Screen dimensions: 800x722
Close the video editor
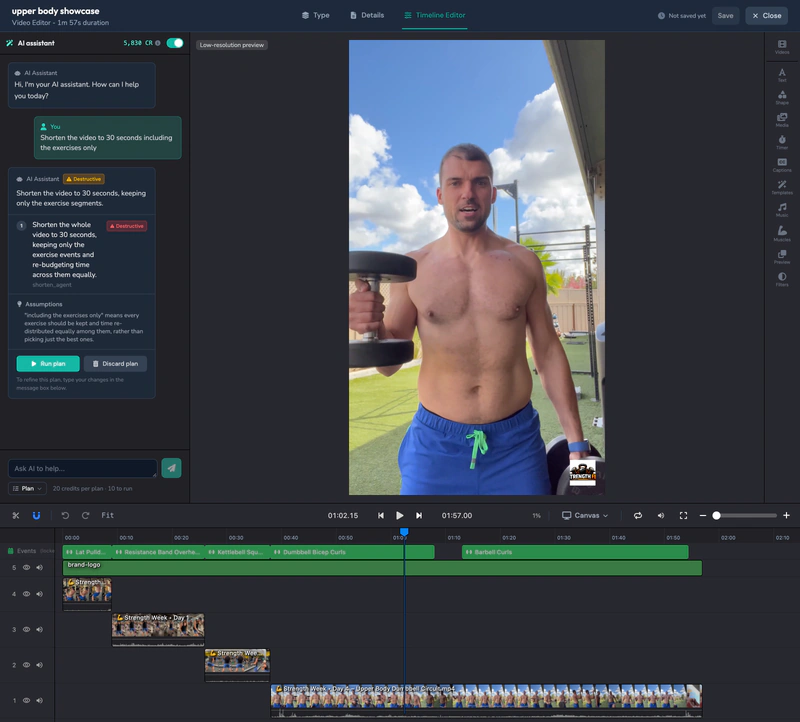pos(766,15)
